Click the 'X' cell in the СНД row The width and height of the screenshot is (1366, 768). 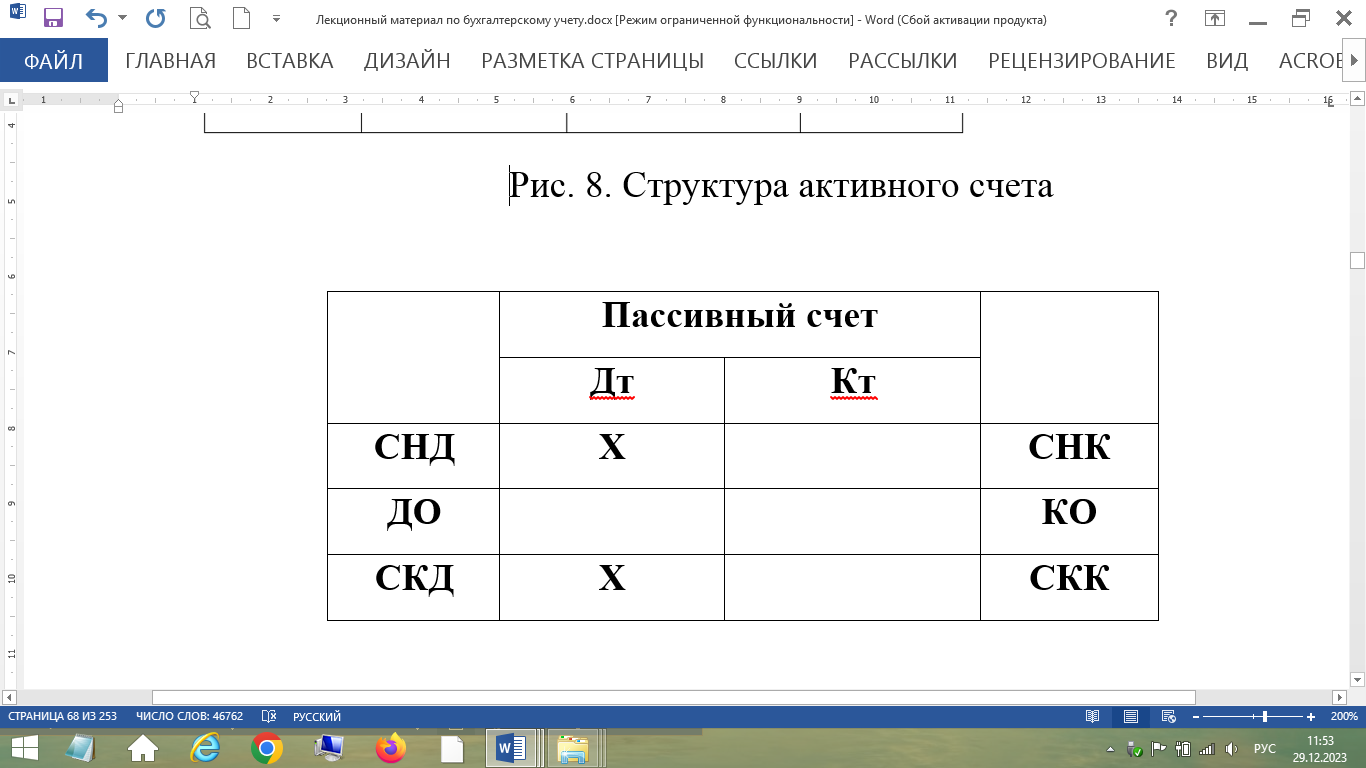612,455
